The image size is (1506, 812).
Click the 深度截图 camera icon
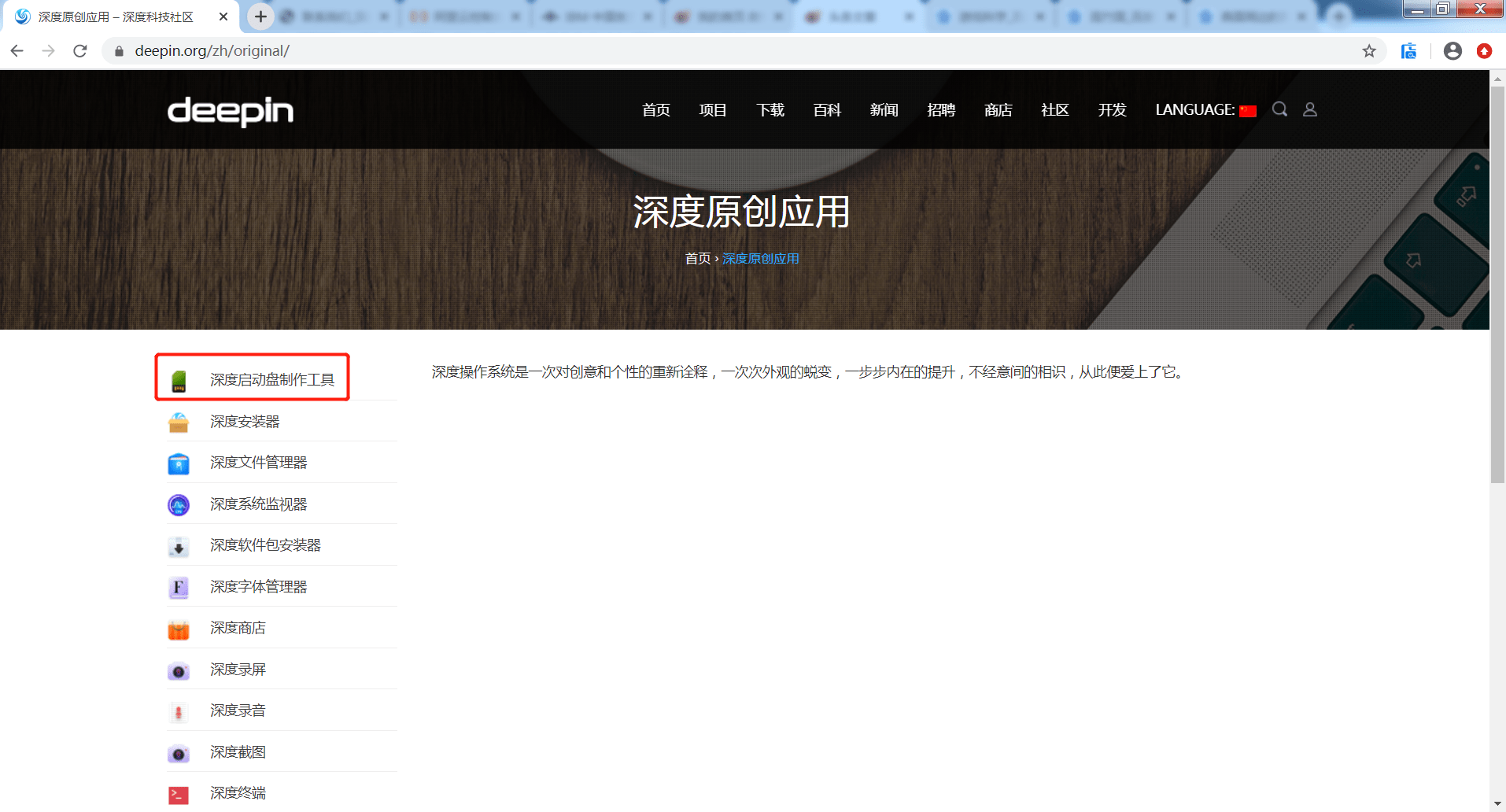coord(179,754)
